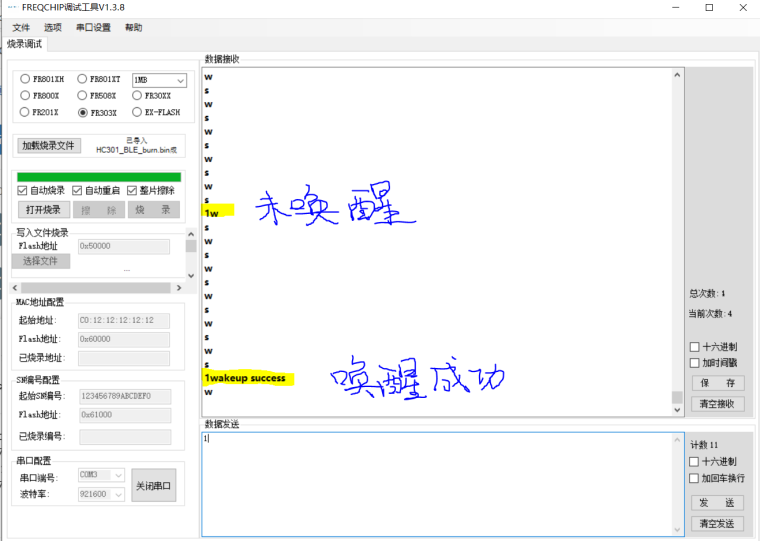Enable 十六进制 display in receive panel
The width and height of the screenshot is (760, 541).
coord(695,347)
